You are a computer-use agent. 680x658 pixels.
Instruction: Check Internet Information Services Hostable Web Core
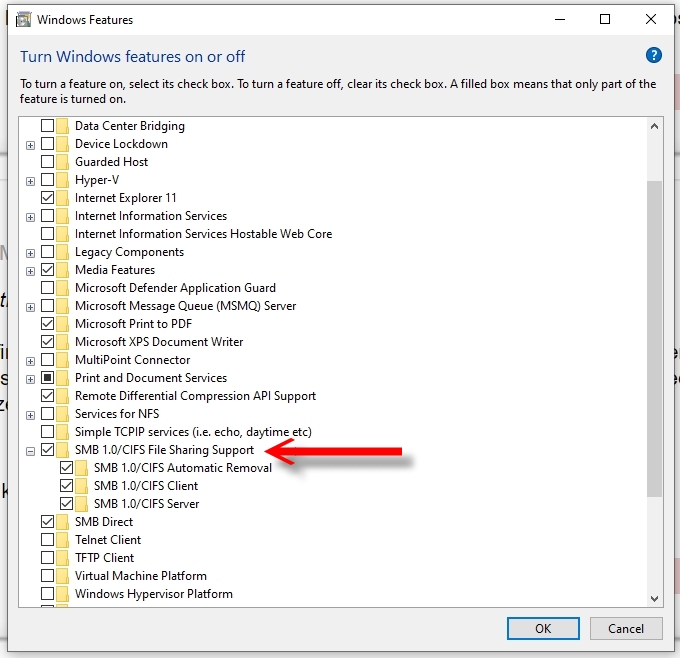[47, 234]
